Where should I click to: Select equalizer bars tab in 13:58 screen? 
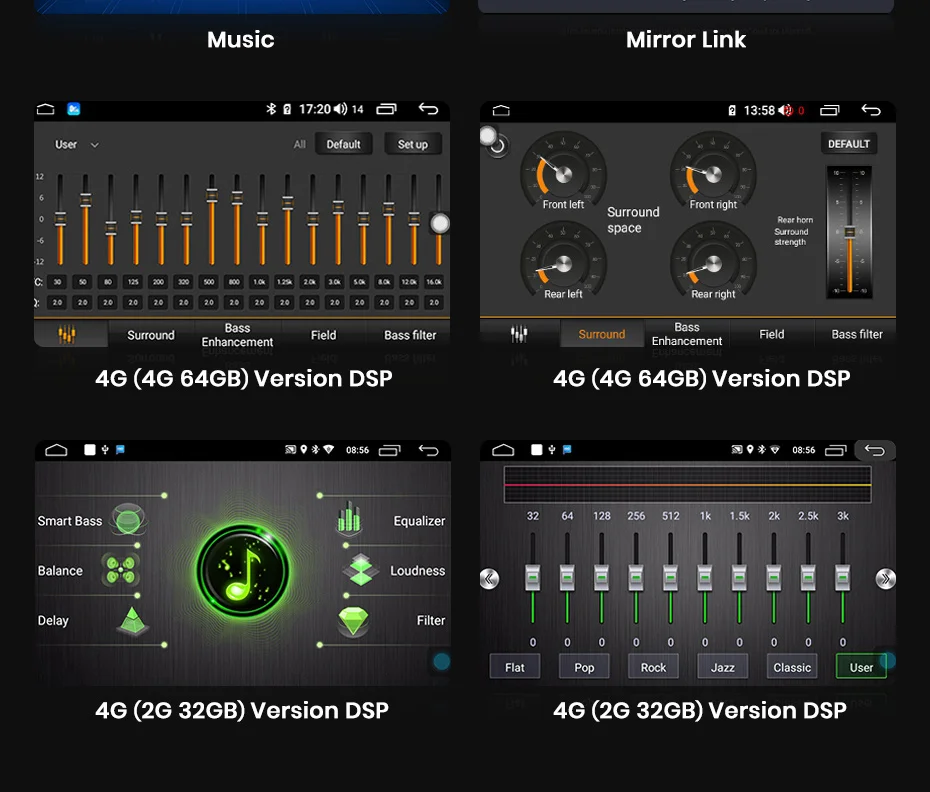519,335
